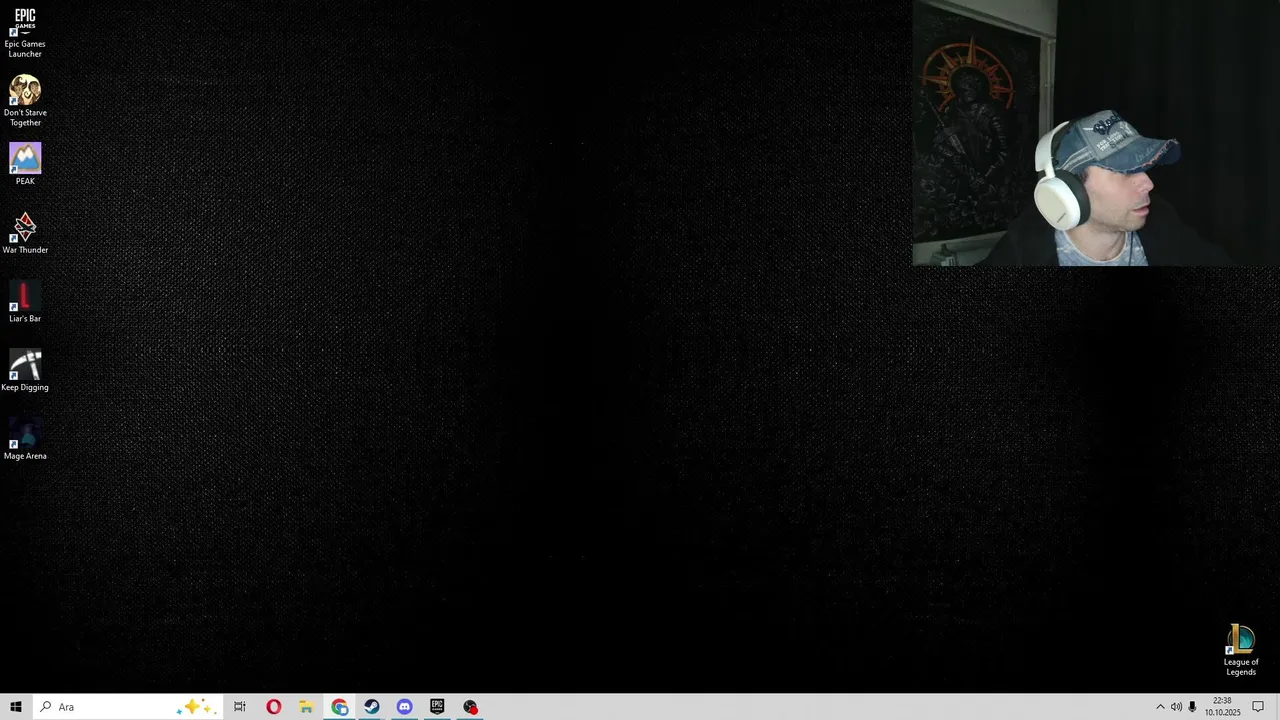Select the War Thunder desktop icon

click(25, 233)
